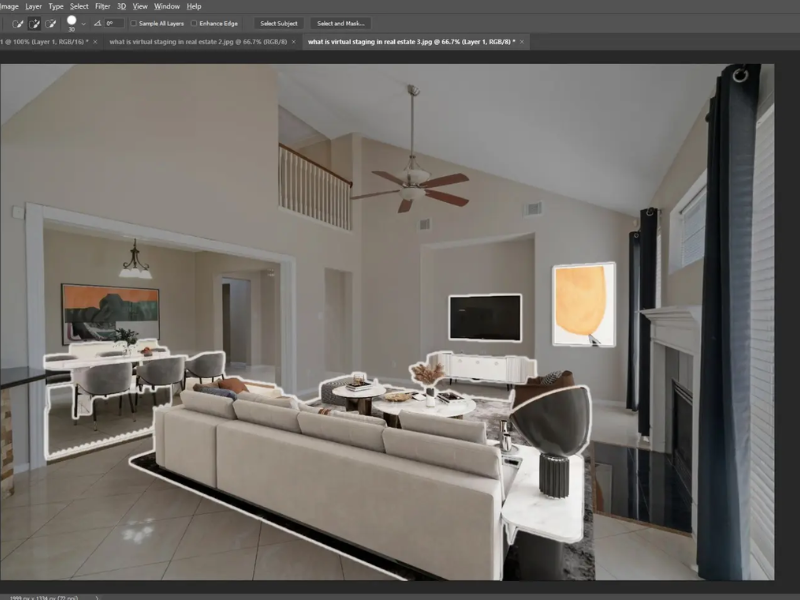Screen dimensions: 800x600
Task: Enable the Sample All Layers checkbox
Action: [x=134, y=23]
